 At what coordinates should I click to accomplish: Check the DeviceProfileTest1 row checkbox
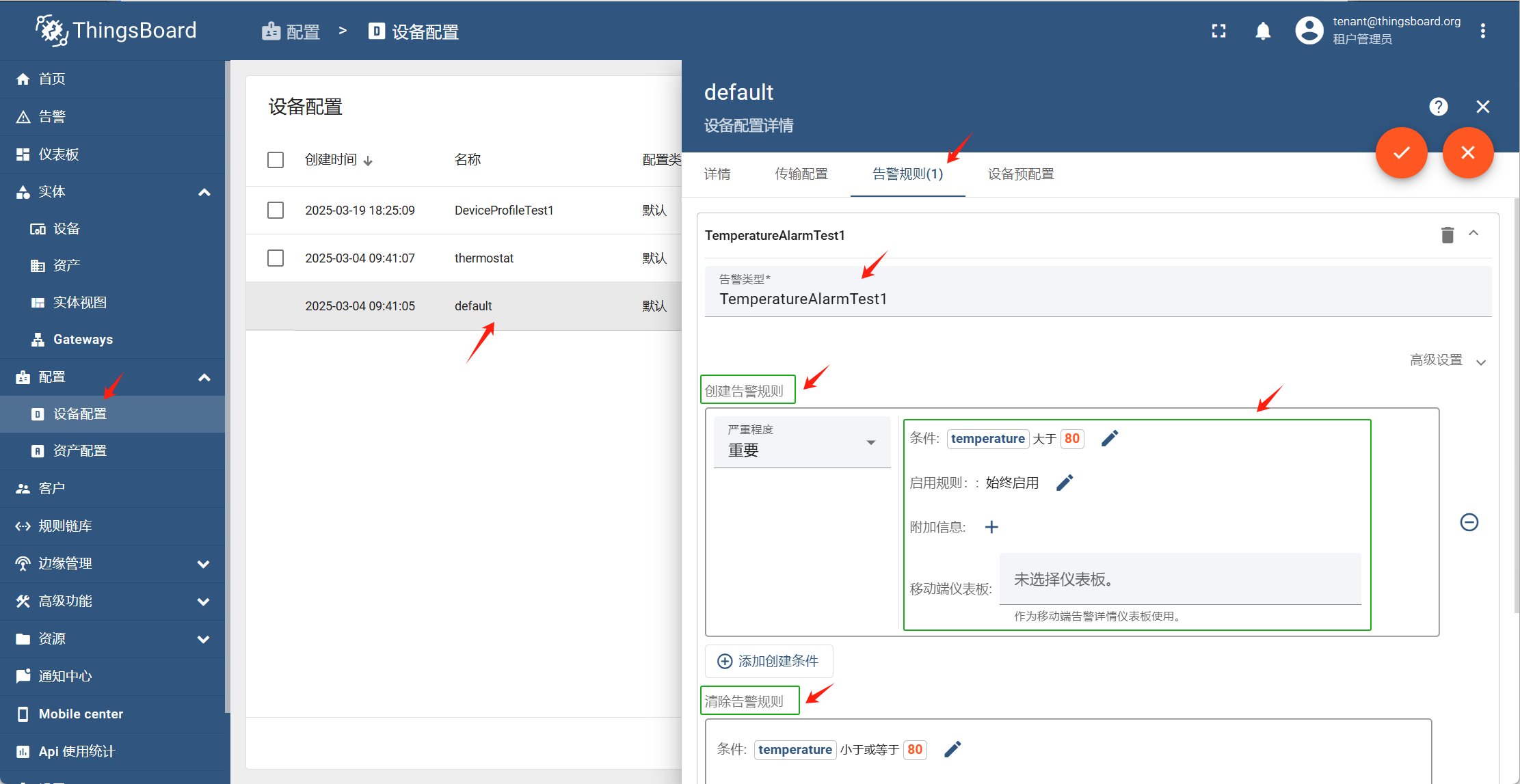[276, 210]
